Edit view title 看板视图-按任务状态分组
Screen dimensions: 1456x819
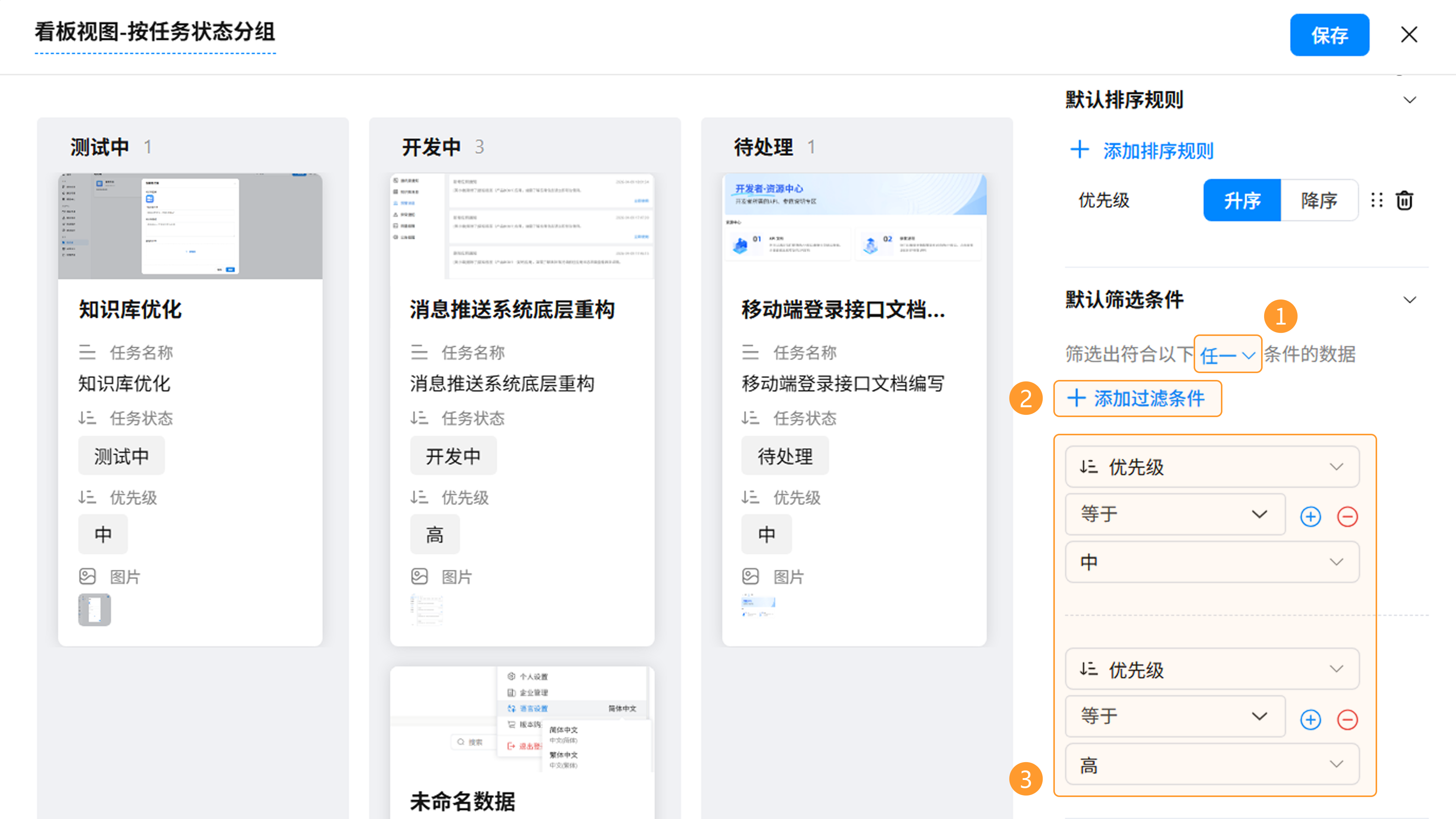[155, 32]
